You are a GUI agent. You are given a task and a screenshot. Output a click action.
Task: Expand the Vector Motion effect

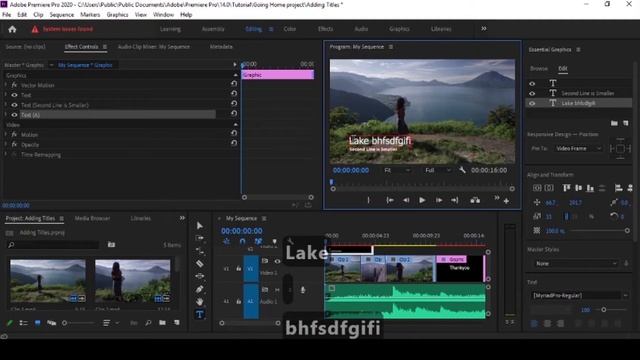[x=6, y=85]
